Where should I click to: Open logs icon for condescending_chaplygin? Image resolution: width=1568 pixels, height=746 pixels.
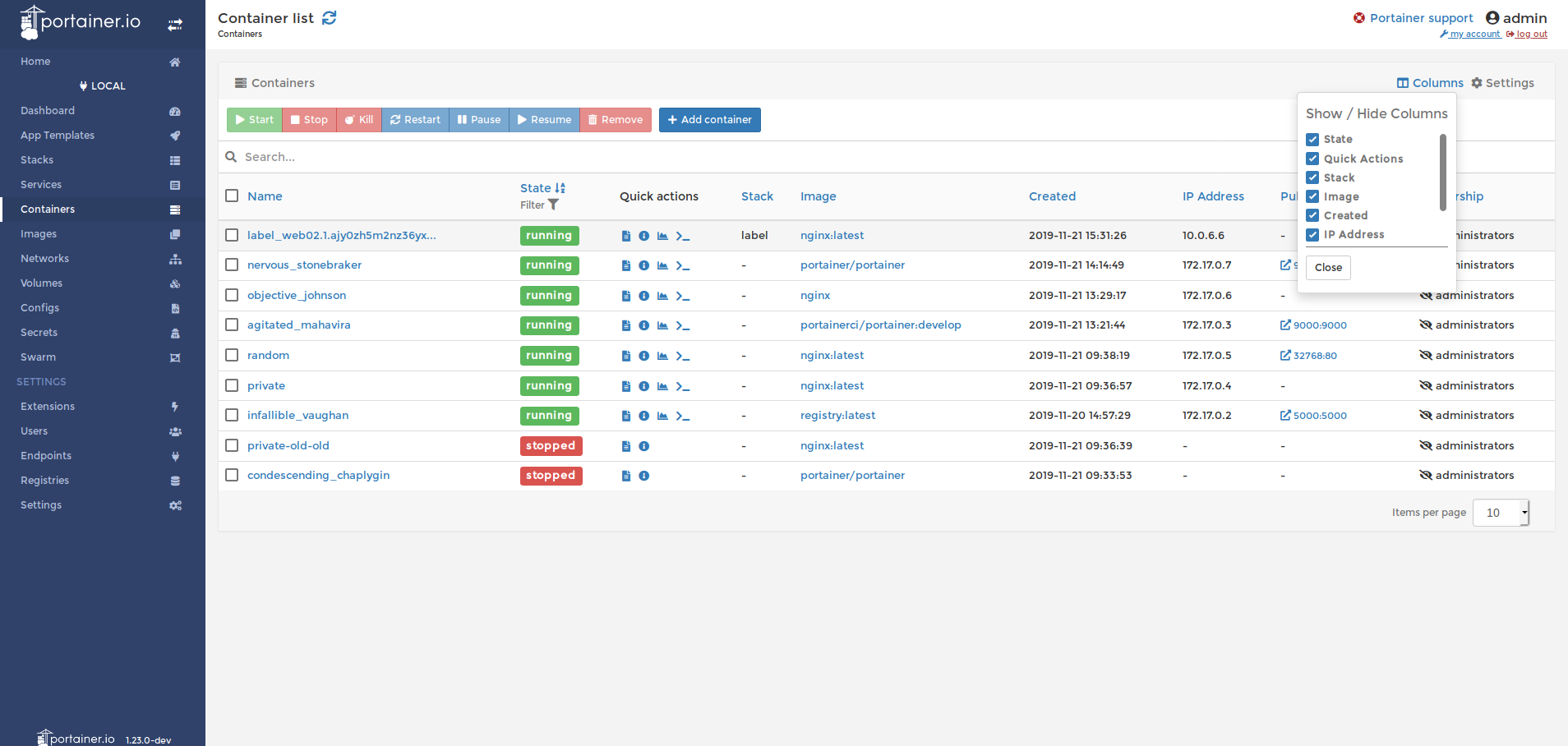pyautogui.click(x=626, y=476)
